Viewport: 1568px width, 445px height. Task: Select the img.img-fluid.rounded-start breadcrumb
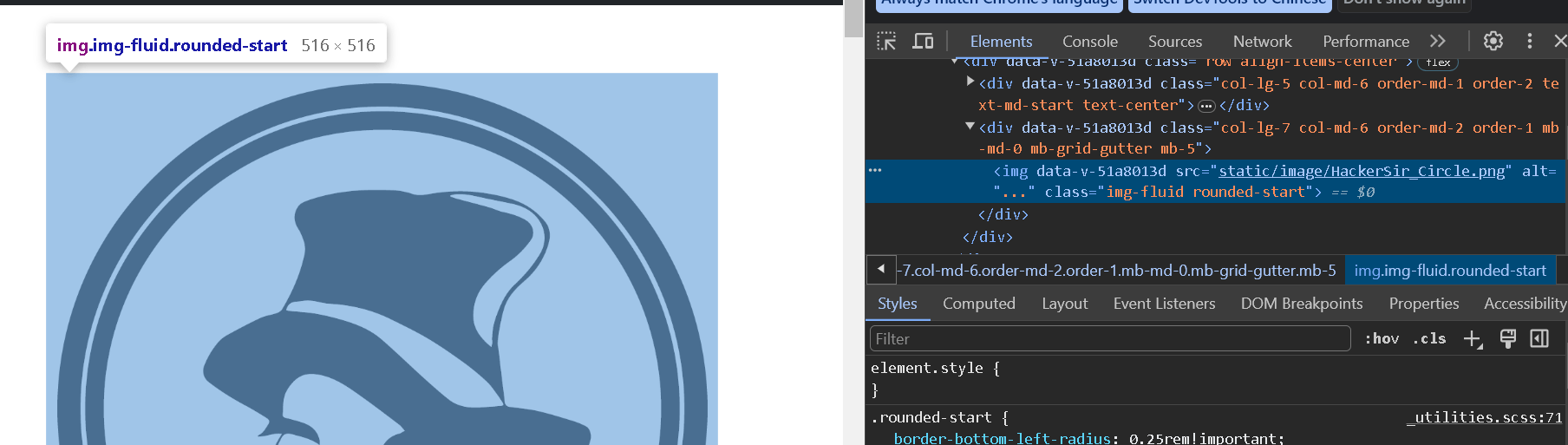point(1450,271)
